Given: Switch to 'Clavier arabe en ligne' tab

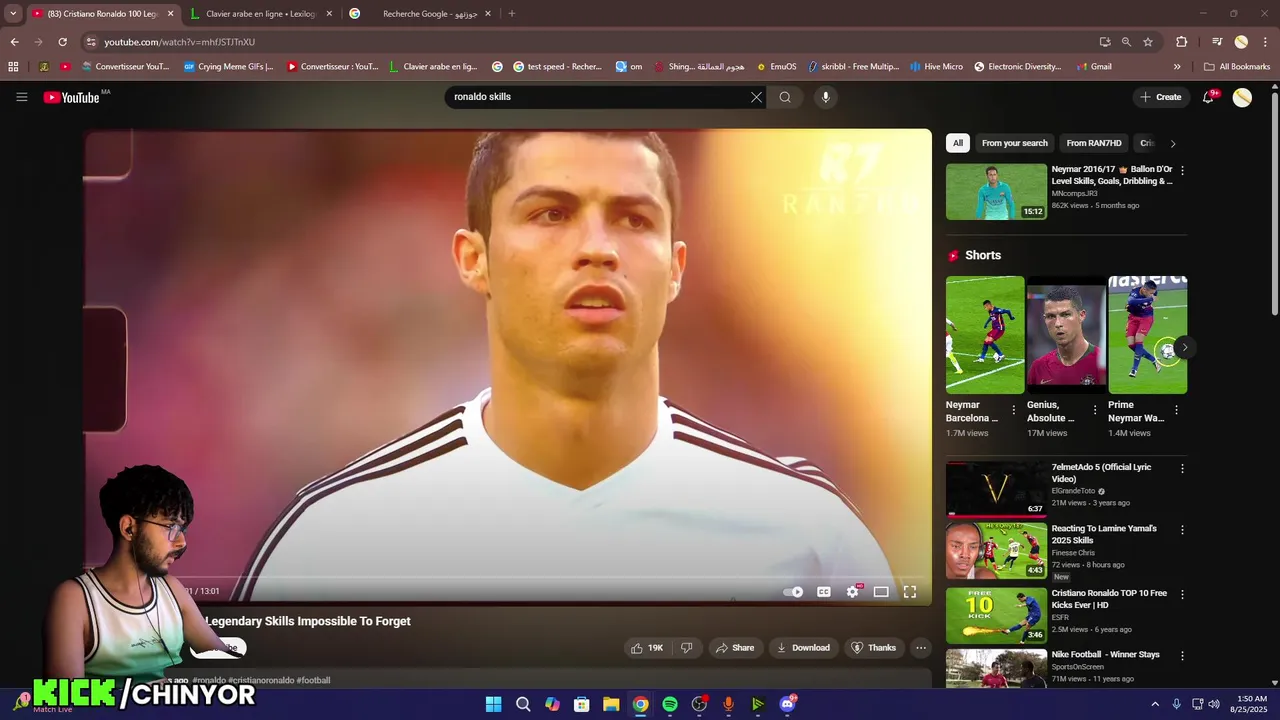Looking at the screenshot, I should 260,14.
